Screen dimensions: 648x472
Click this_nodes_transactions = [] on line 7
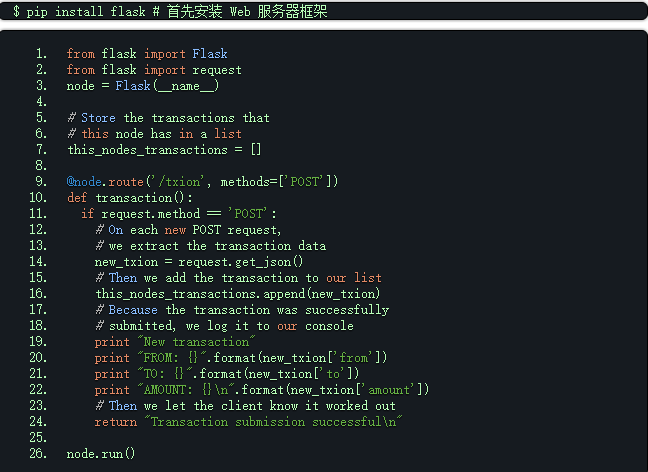pos(164,150)
